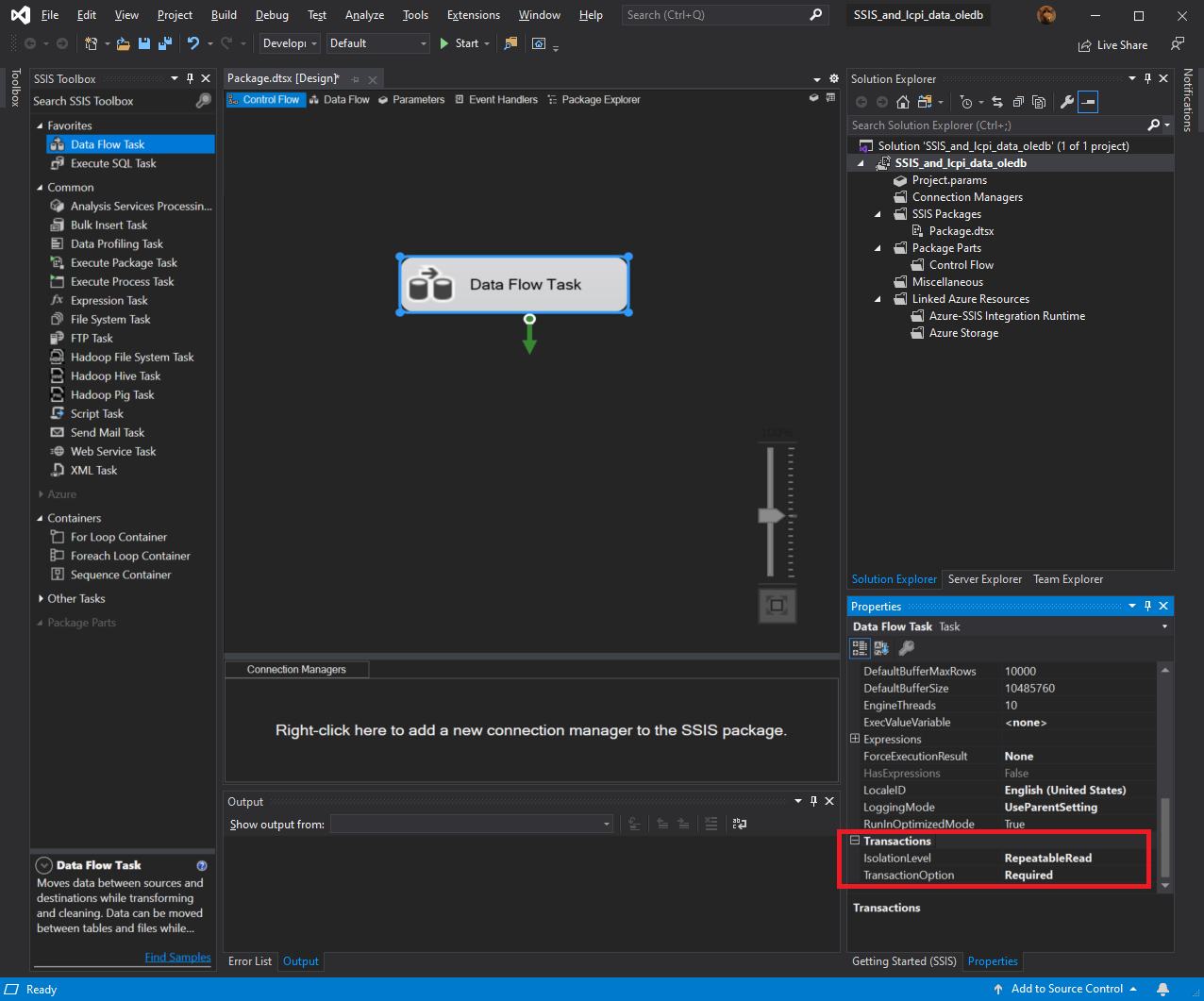
Task: Click the Pending Changes Filter clock icon
Action: click(966, 102)
